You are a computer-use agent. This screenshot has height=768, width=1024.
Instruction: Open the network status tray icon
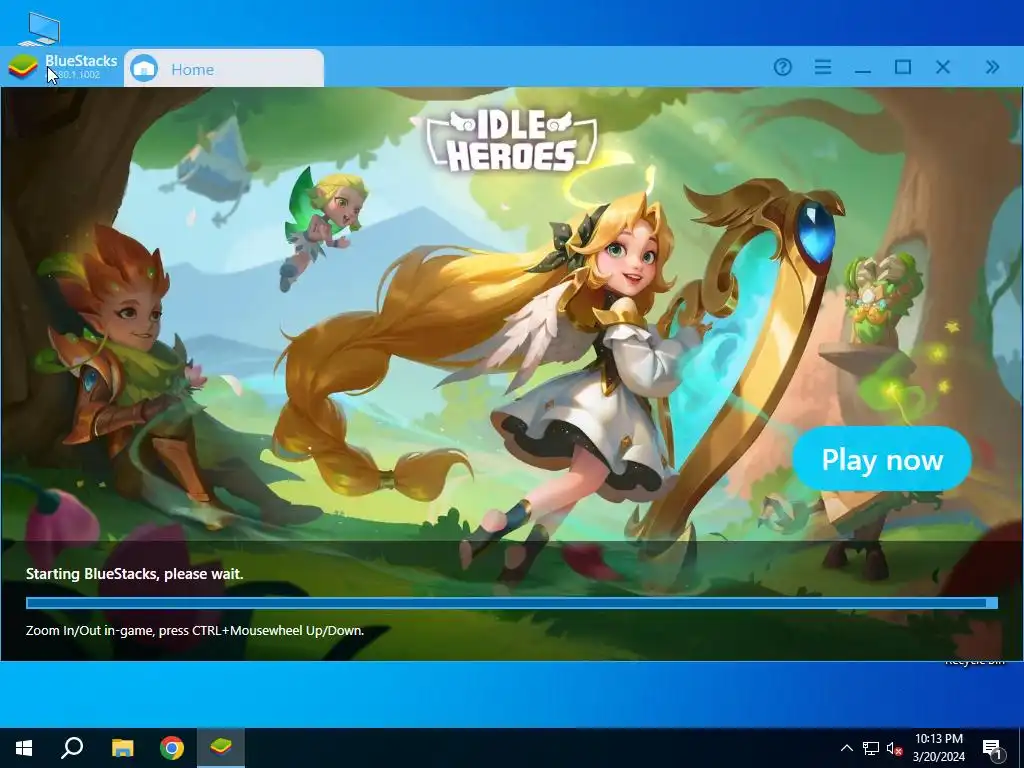(871, 748)
